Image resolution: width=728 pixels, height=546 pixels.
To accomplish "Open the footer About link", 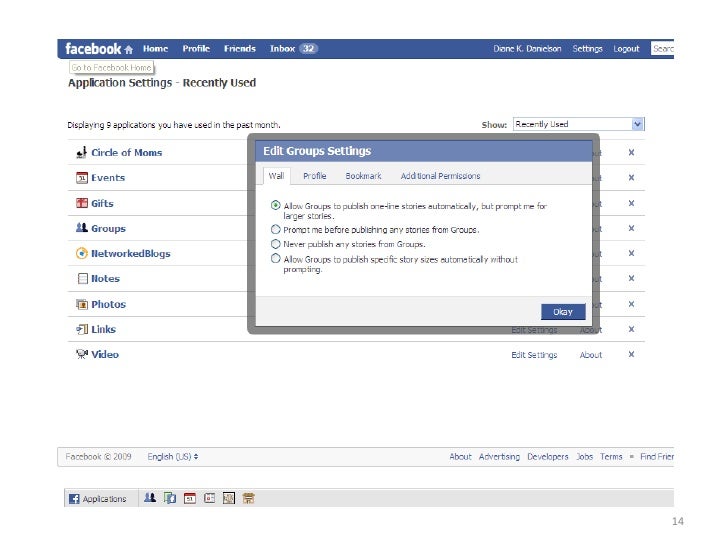I will coord(460,457).
